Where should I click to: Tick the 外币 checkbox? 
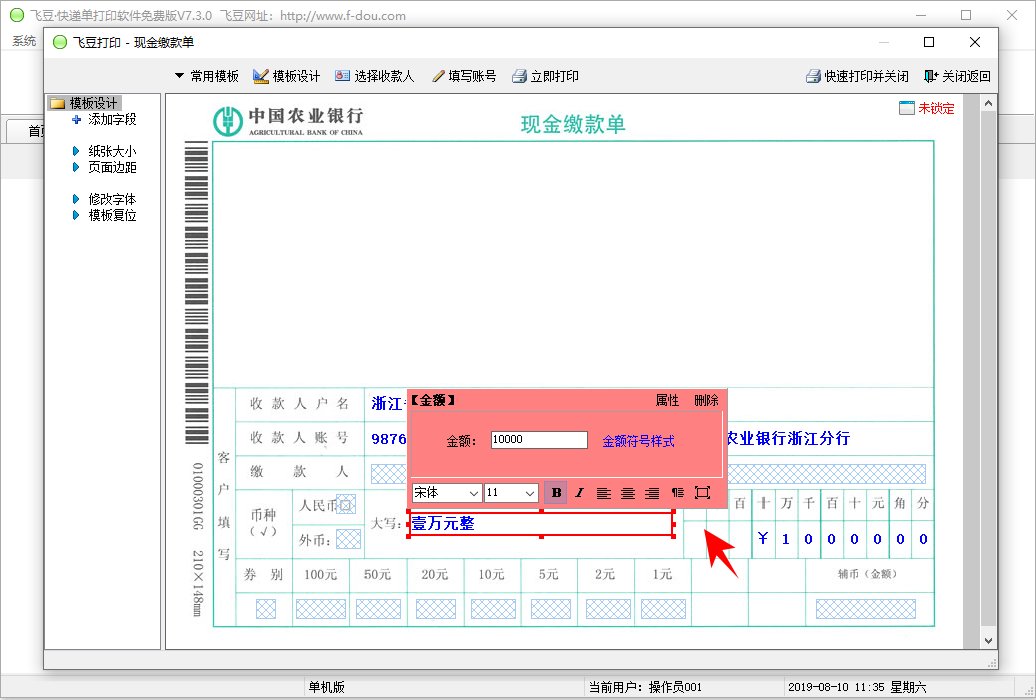coord(348,539)
